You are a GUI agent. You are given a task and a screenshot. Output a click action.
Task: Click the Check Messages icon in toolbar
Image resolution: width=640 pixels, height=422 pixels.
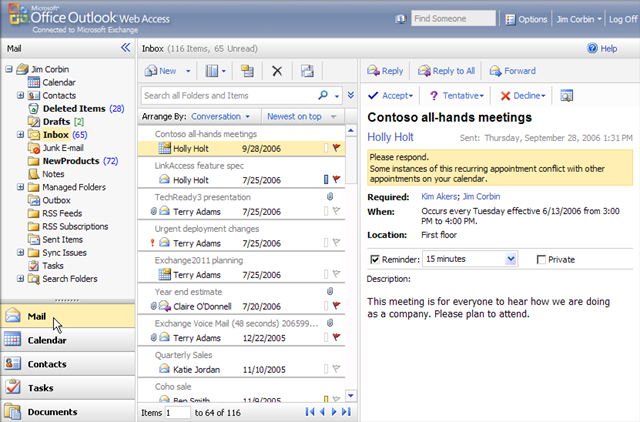307,71
